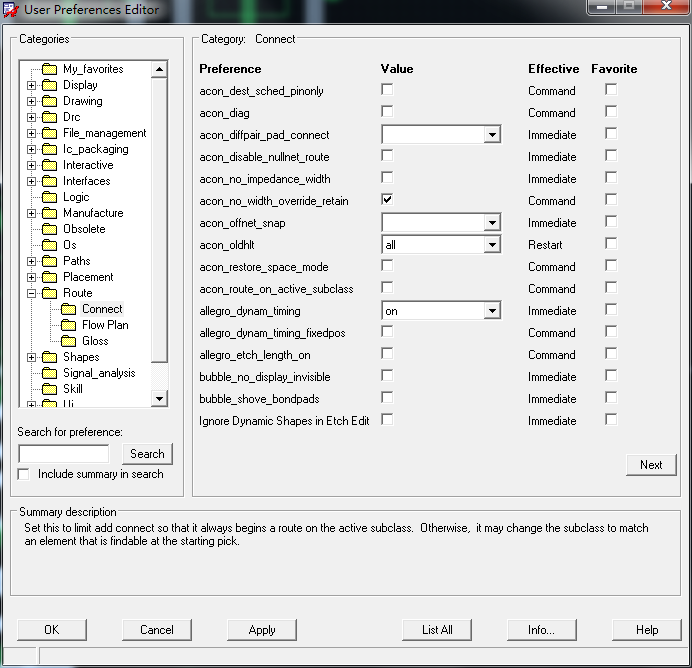The width and height of the screenshot is (692, 668).
Task: Click the My_favorites folder icon
Action: (x=49, y=69)
